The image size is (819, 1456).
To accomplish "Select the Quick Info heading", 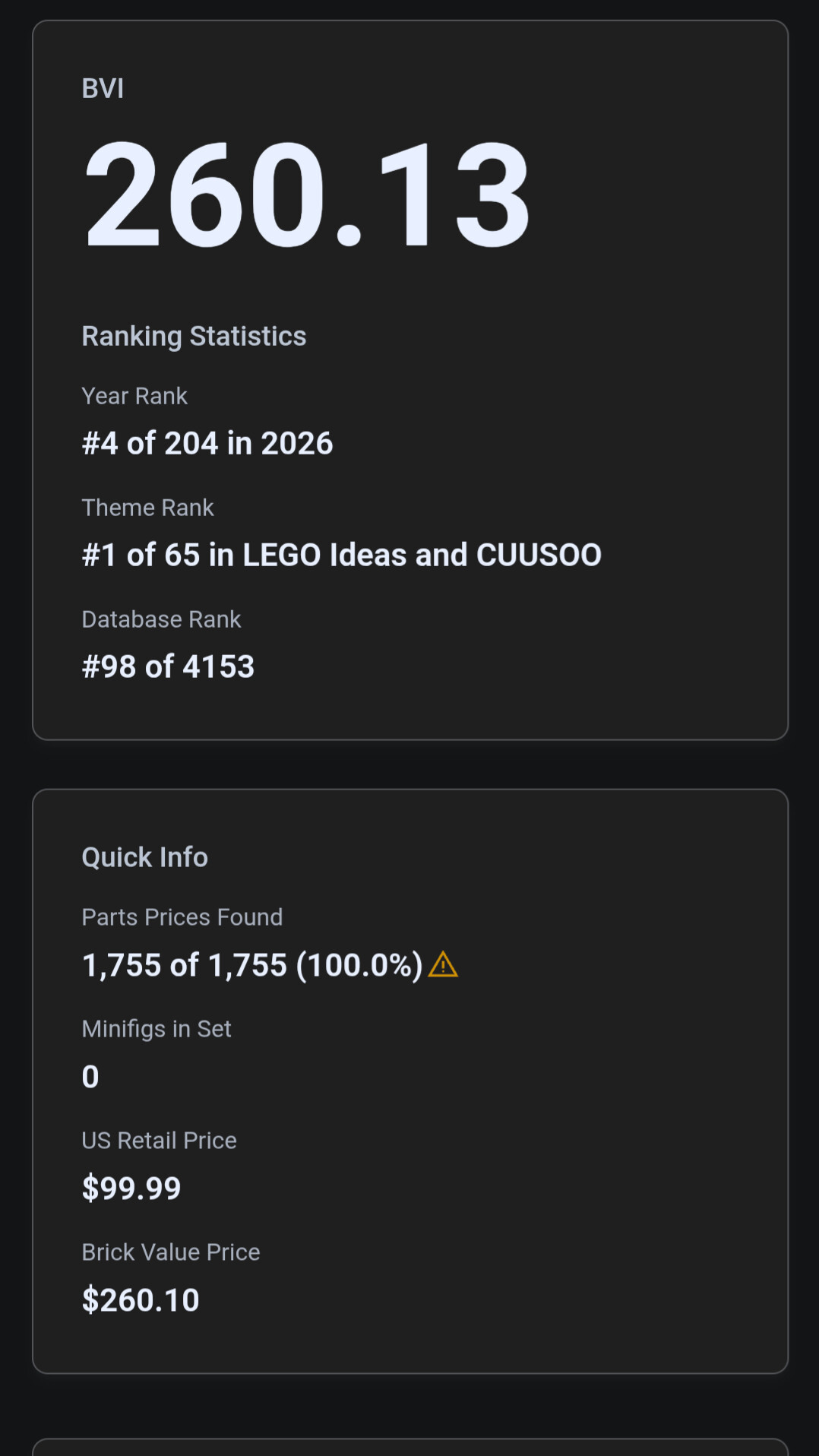I will (144, 857).
